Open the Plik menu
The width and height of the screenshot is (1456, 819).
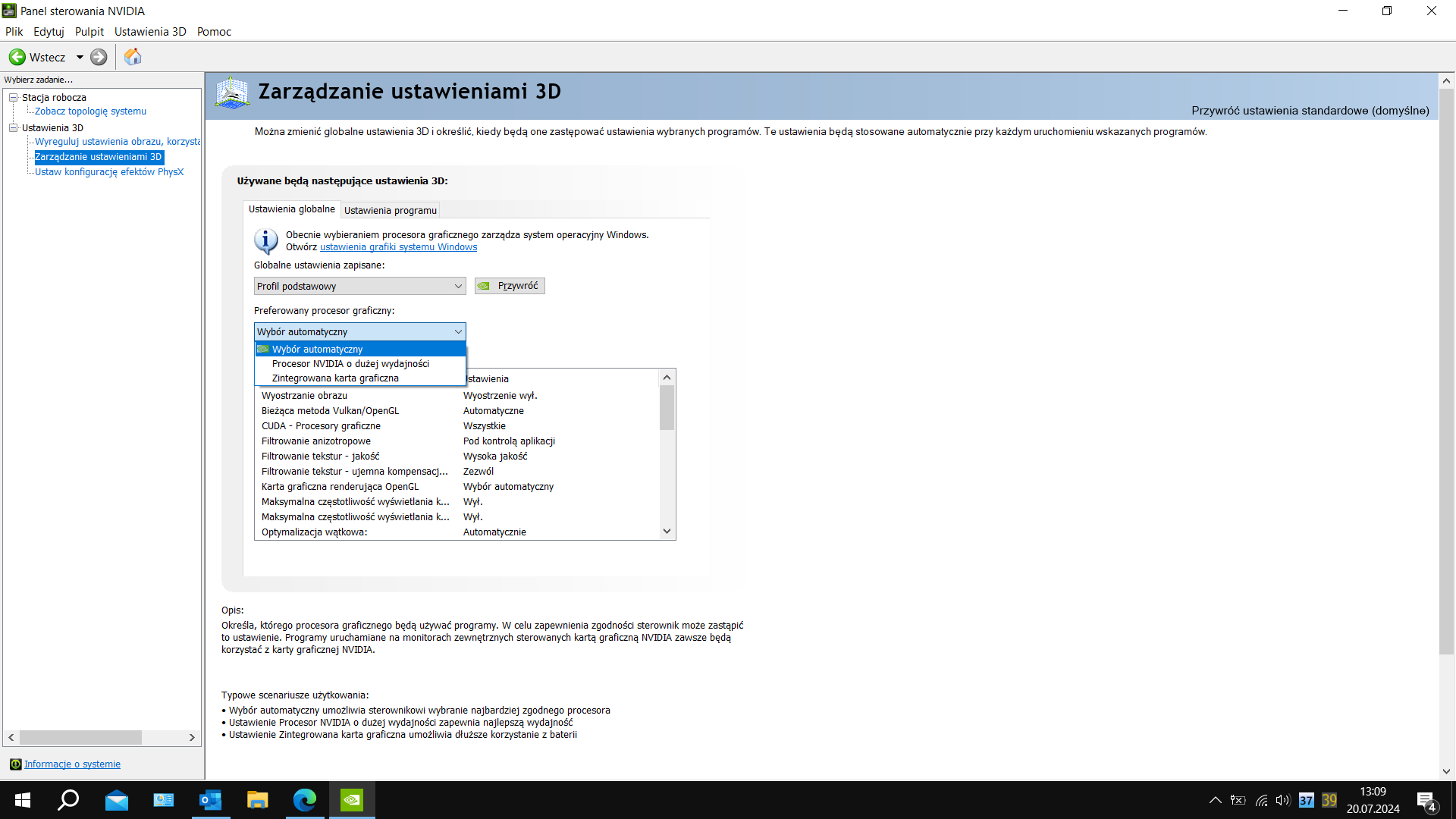(x=14, y=31)
